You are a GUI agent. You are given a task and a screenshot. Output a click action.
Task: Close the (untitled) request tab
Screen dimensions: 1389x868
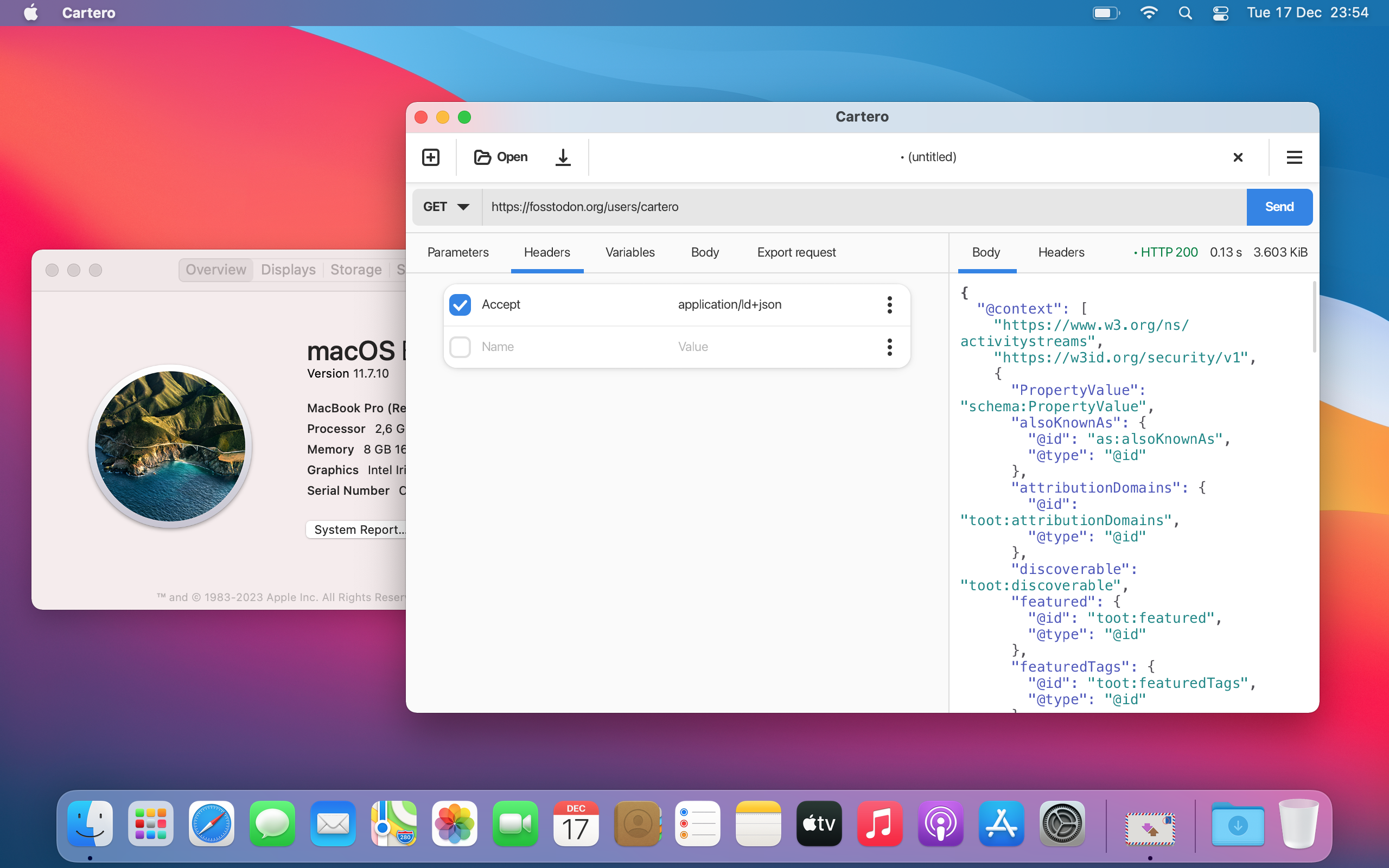coord(1238,157)
